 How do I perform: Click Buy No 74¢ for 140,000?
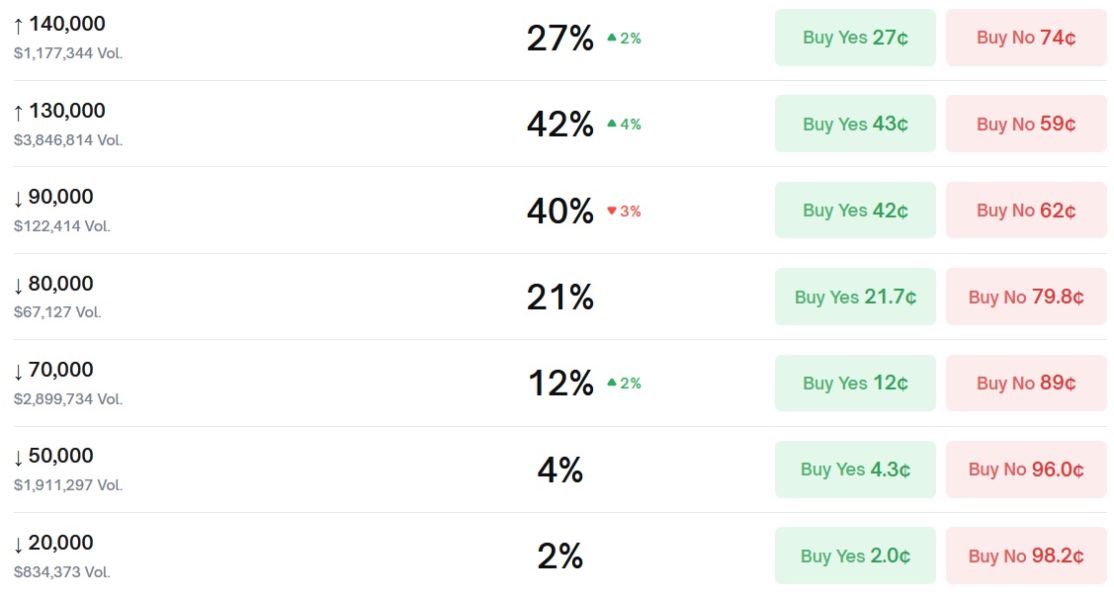click(1026, 38)
